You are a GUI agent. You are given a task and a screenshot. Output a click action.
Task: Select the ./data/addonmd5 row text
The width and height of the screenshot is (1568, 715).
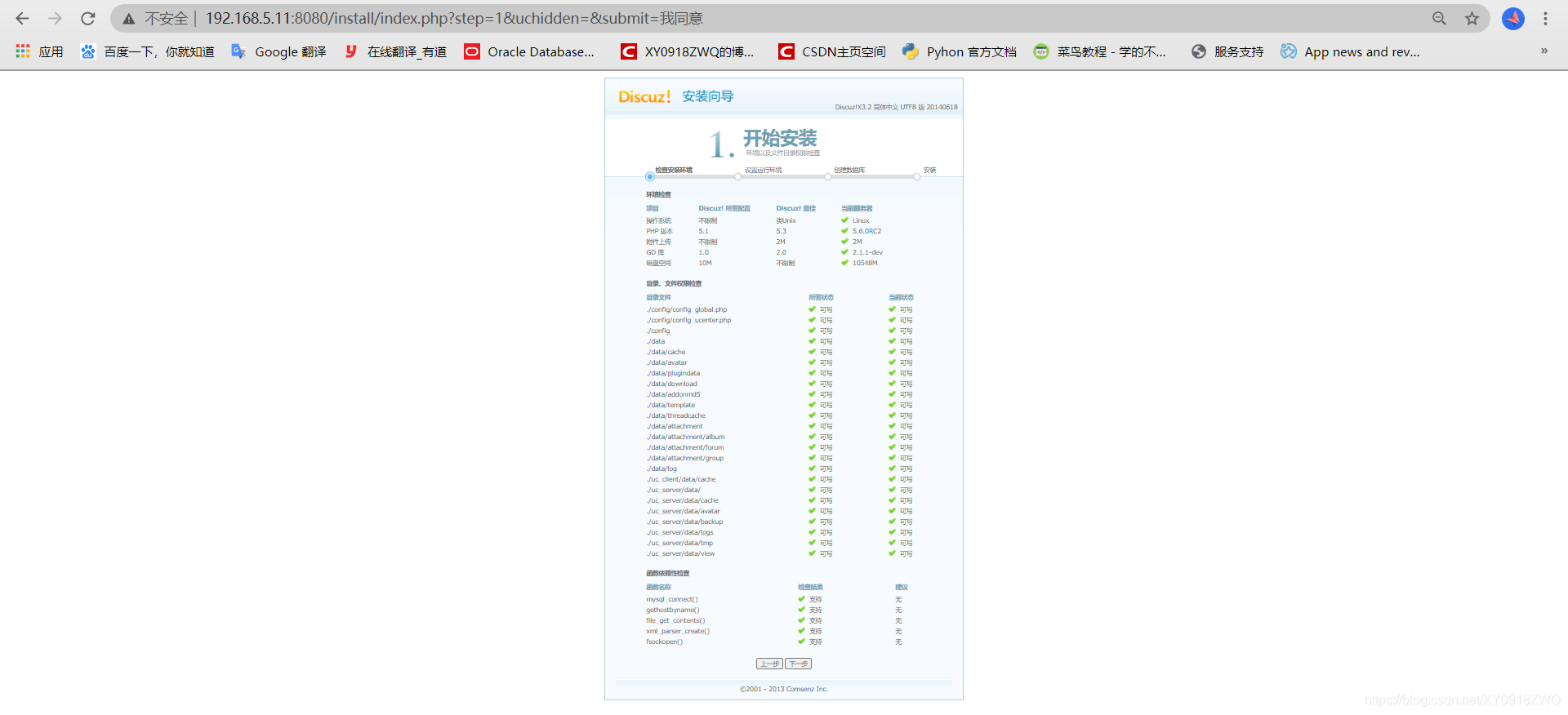click(673, 394)
